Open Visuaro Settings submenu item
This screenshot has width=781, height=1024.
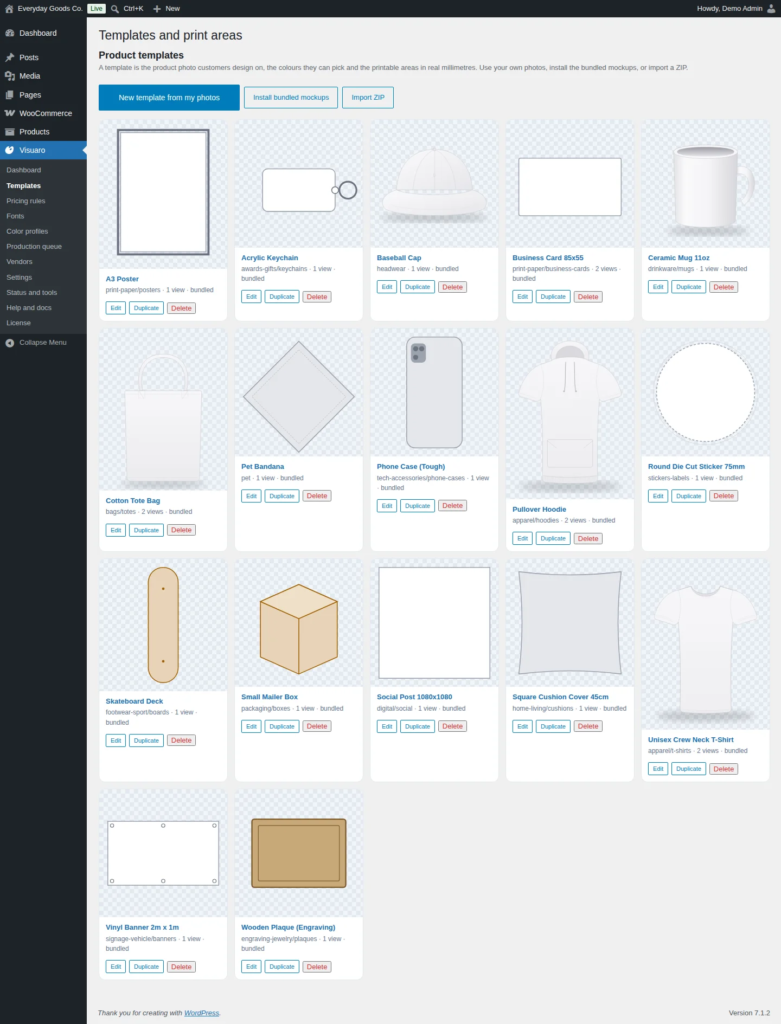(19, 277)
